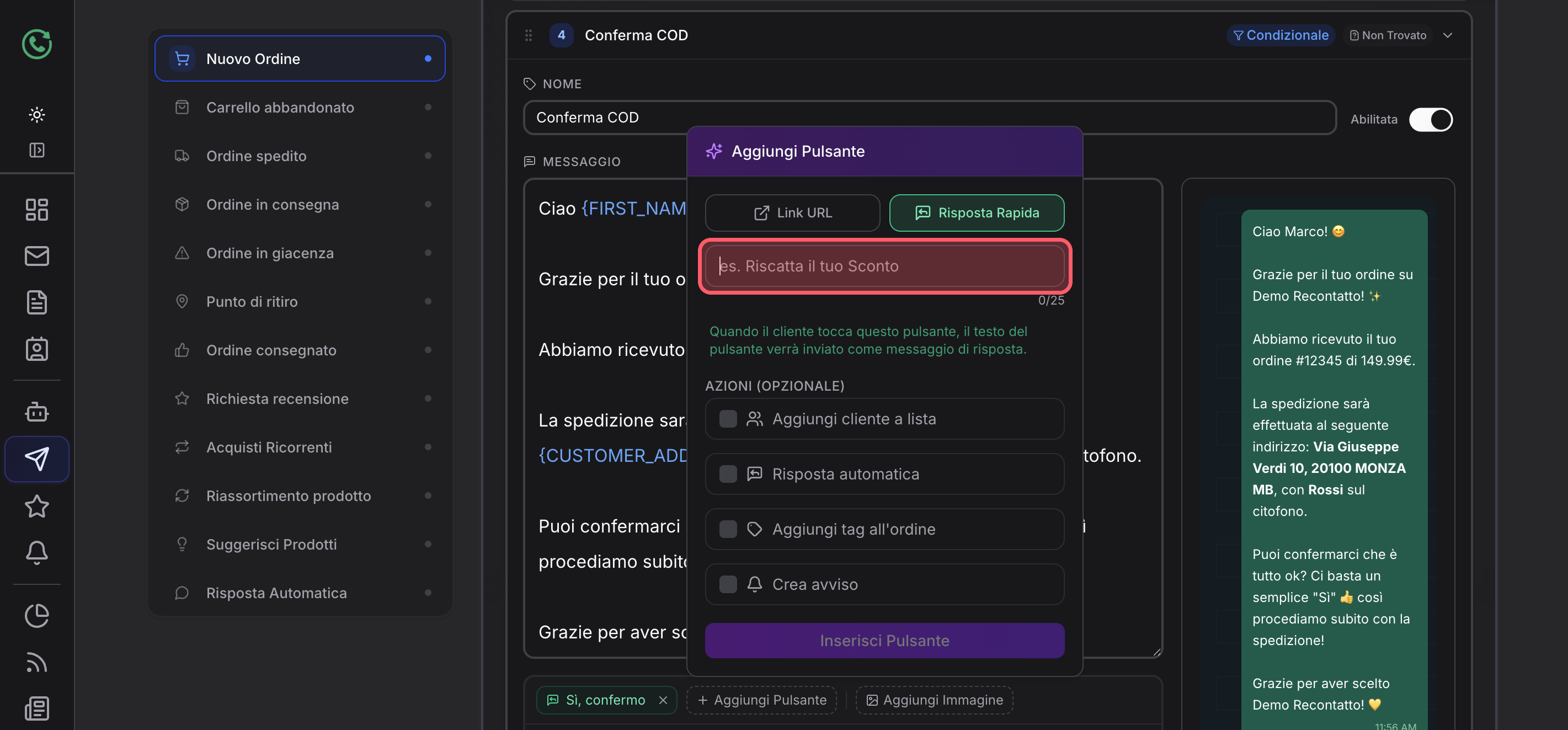Expand the Conferma COD chevron
Image resolution: width=1568 pixels, height=730 pixels.
pyautogui.click(x=1448, y=35)
